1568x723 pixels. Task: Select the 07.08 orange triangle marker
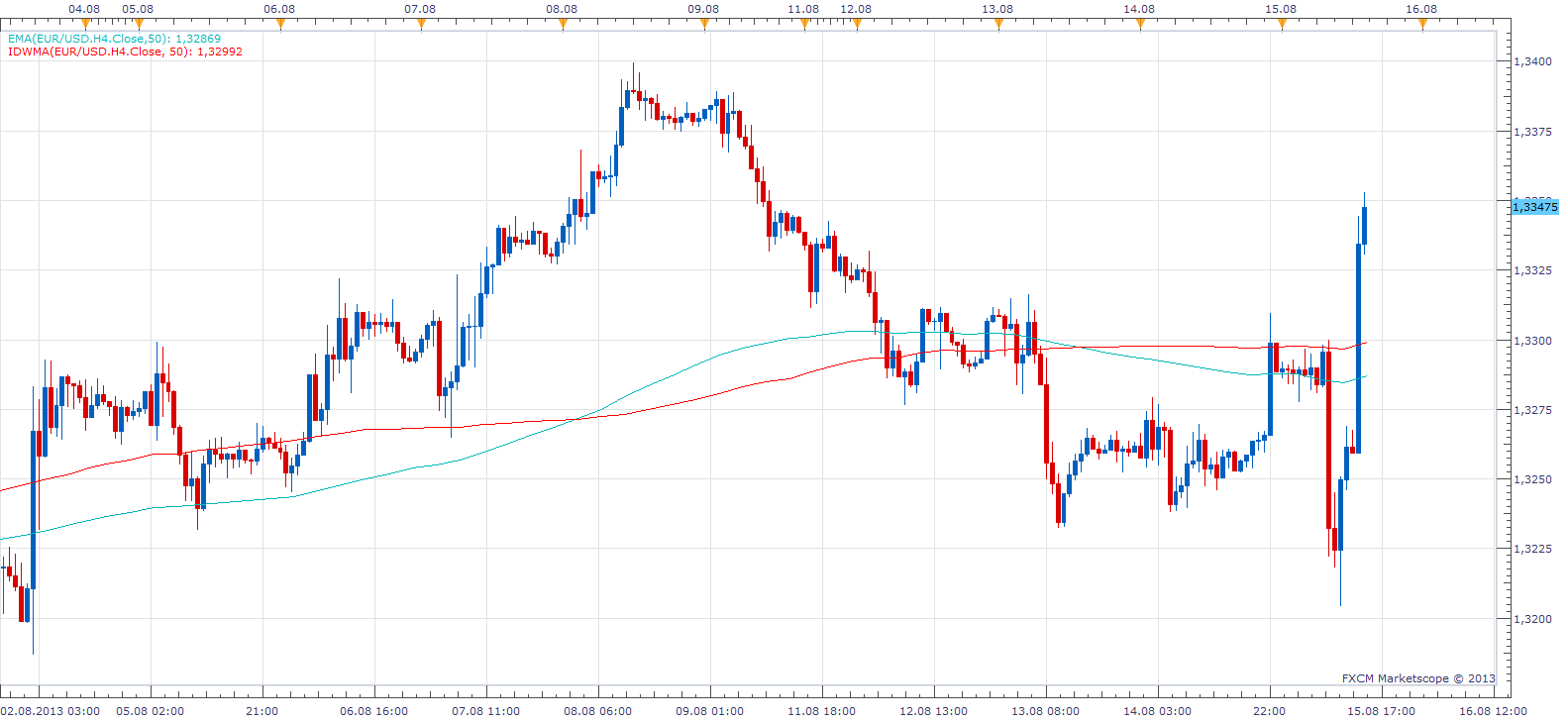coord(421,23)
